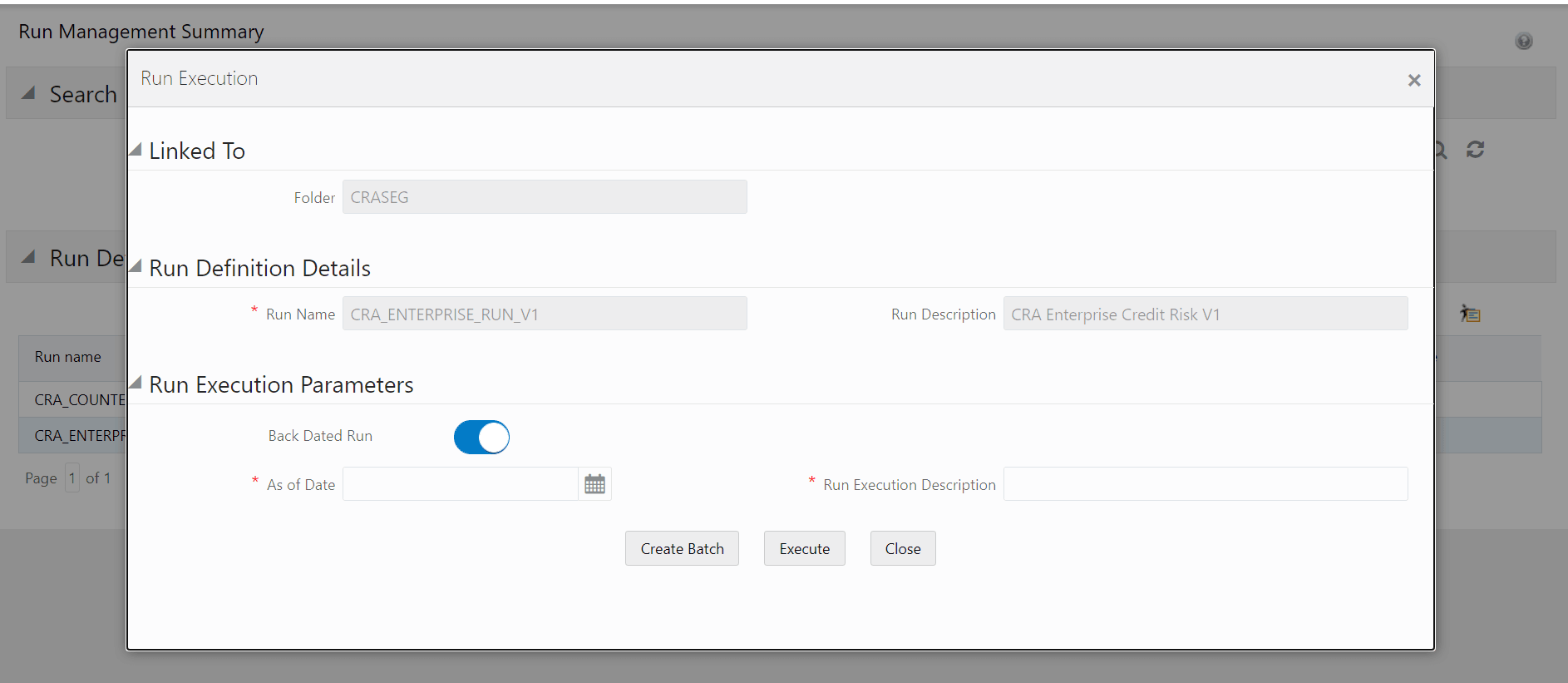Close the Run Execution dialog with X
Viewport: 1568px width, 683px height.
pyautogui.click(x=1414, y=80)
